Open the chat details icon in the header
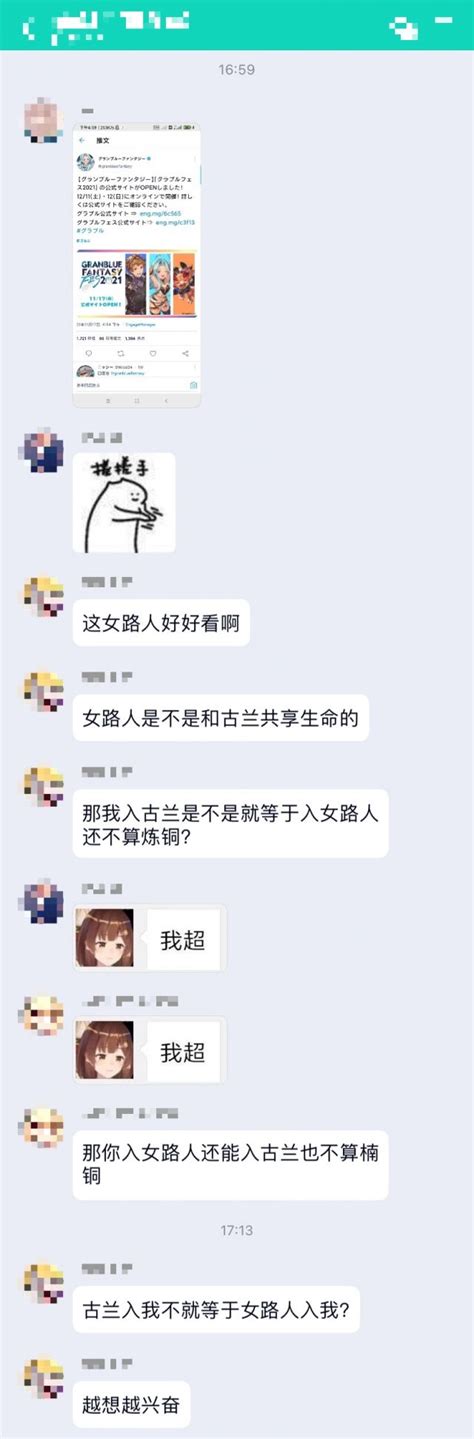474x1439 pixels. 405,27
